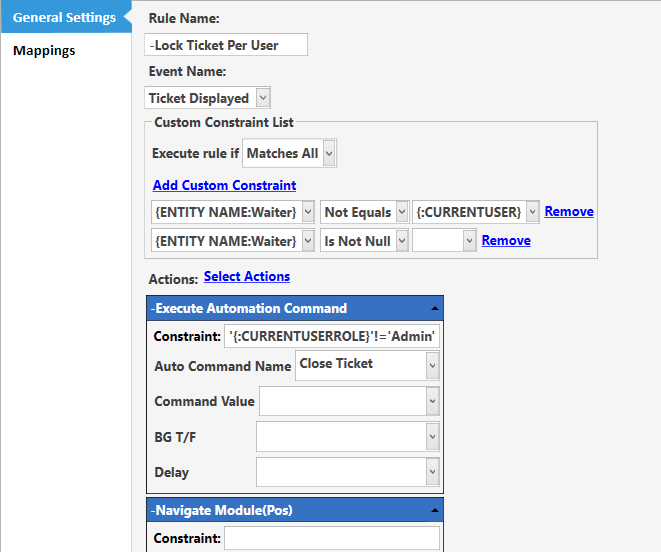
Task: Switch to the Mappings tab
Action: coord(44,51)
